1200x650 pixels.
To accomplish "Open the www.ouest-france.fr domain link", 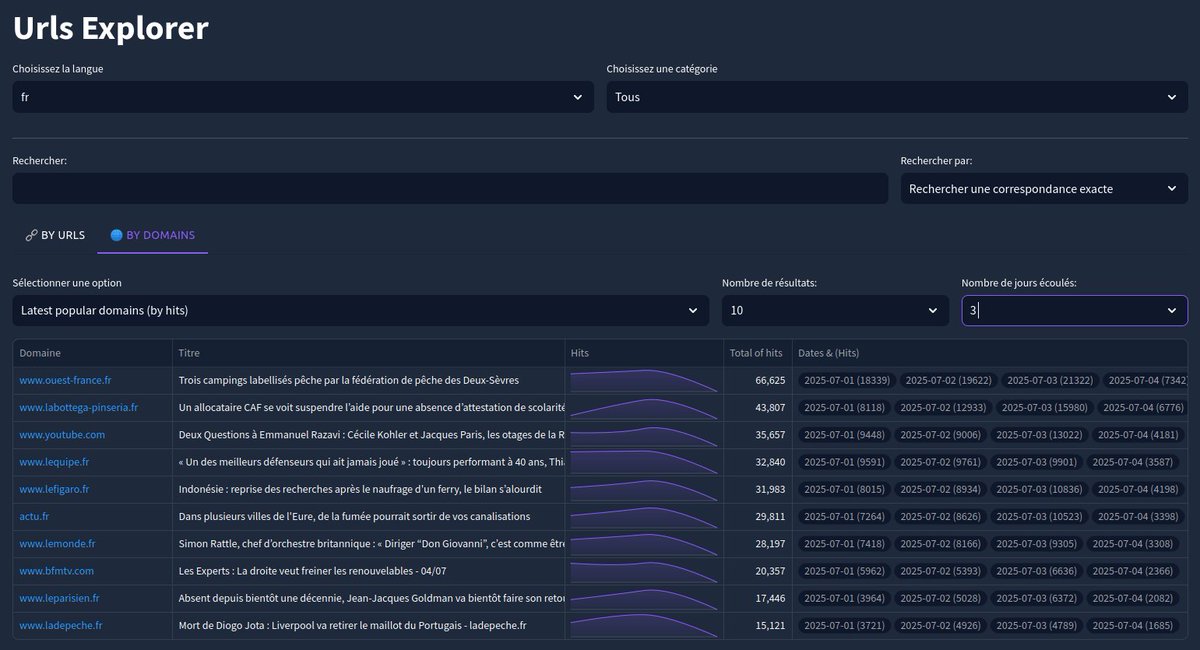I will [65, 380].
